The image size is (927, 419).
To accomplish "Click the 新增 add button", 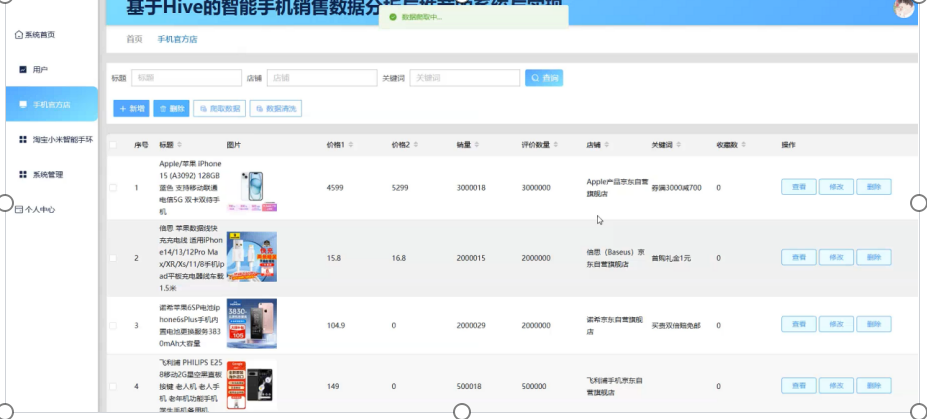I will pyautogui.click(x=131, y=109).
